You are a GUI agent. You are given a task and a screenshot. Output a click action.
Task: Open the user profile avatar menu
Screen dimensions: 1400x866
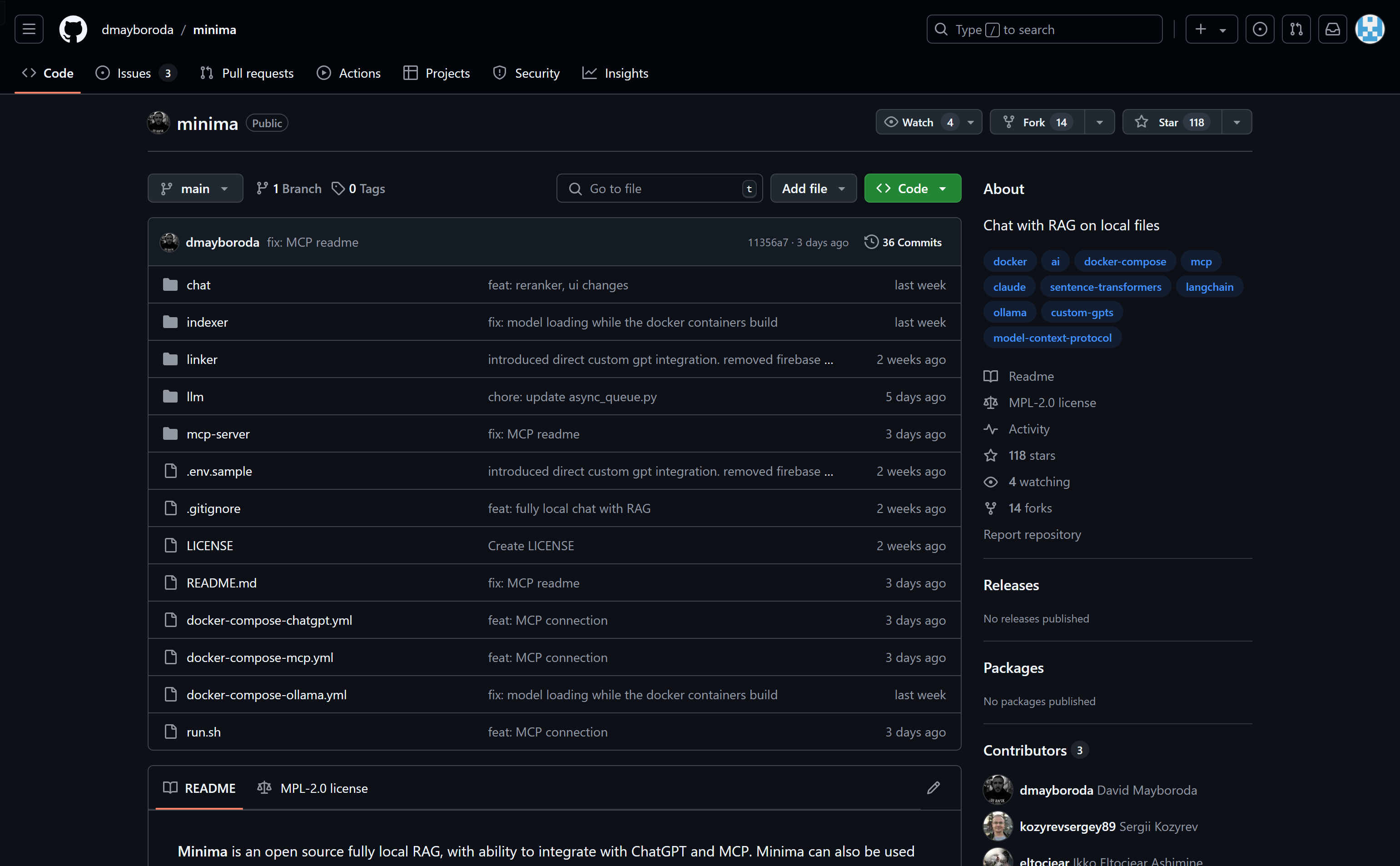(x=1370, y=29)
